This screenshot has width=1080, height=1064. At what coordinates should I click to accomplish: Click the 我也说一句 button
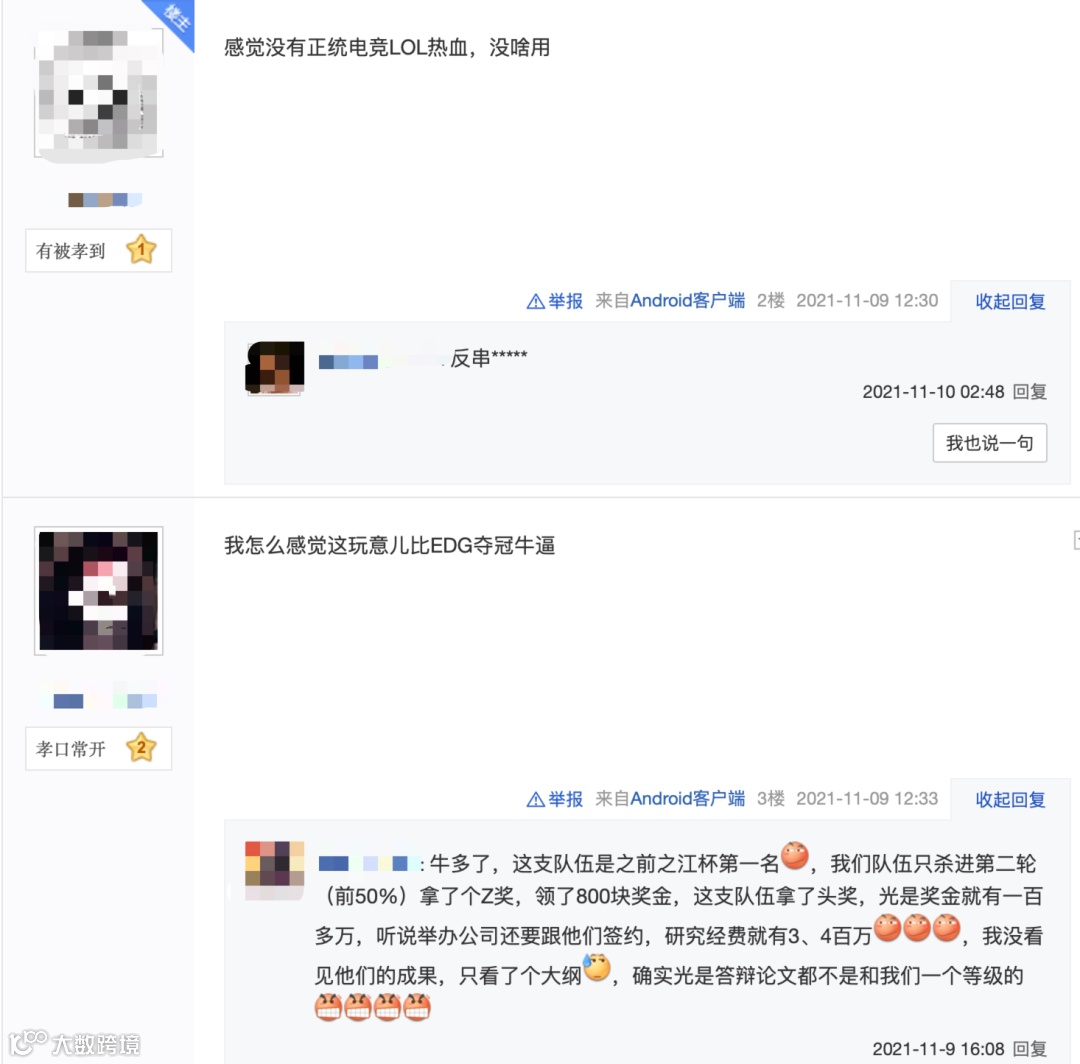point(990,443)
